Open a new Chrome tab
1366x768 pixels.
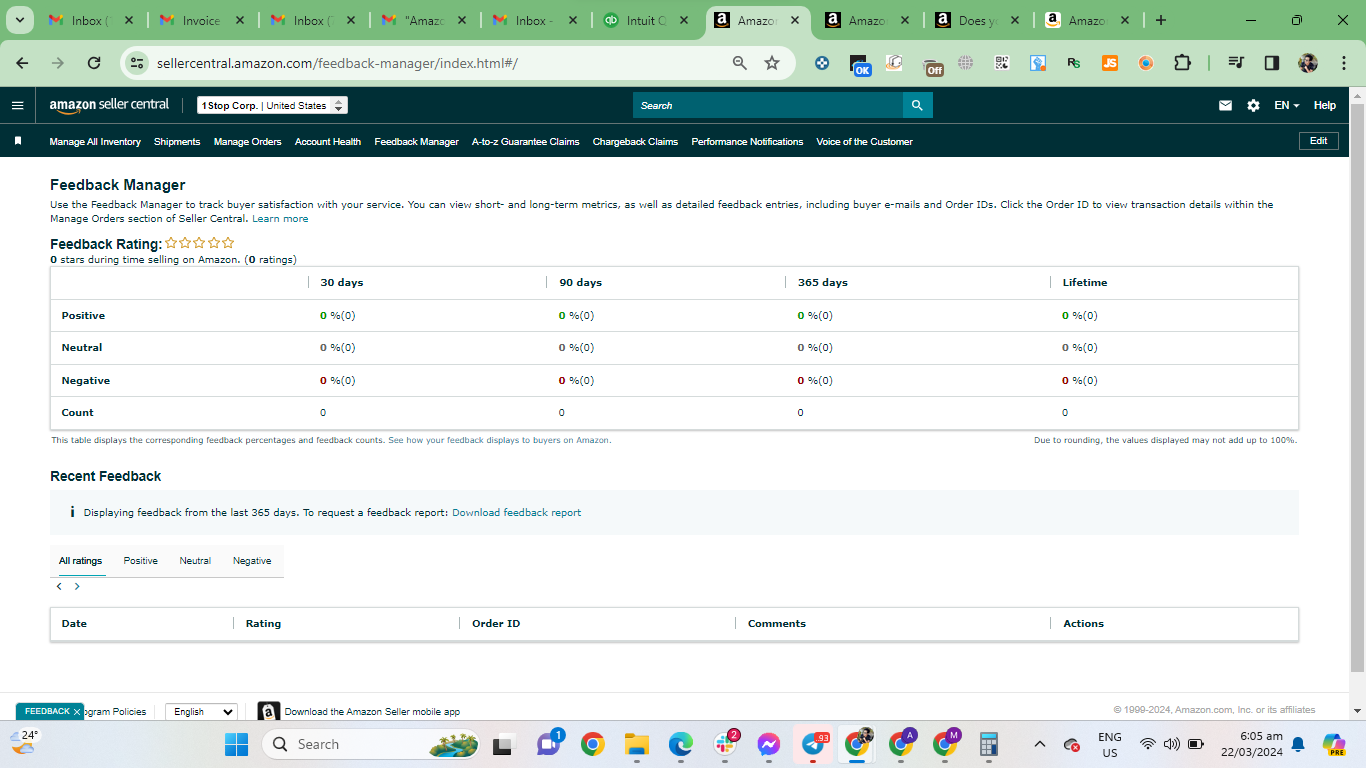pyautogui.click(x=1160, y=20)
